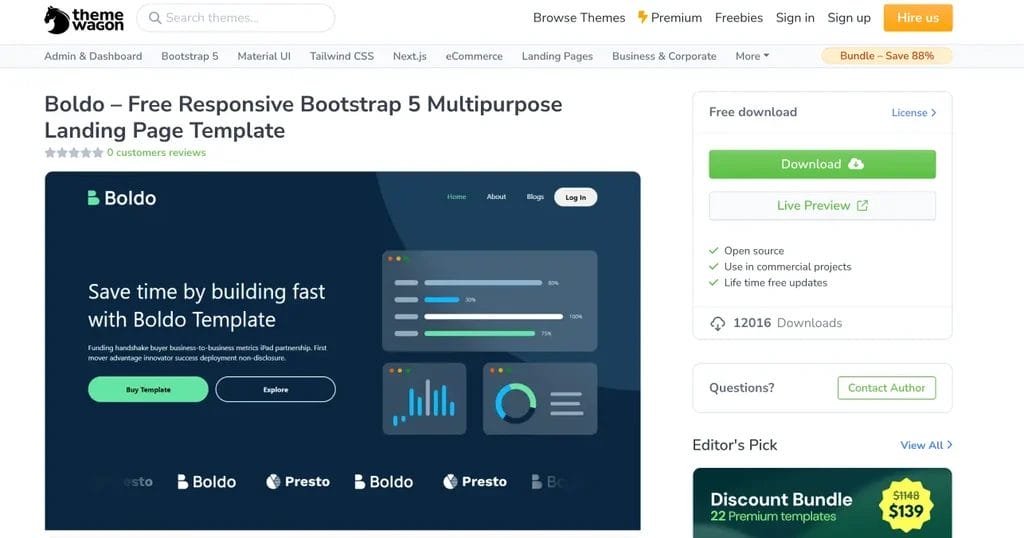This screenshot has height=538, width=1024.
Task: Select the Material UI category
Action: pos(264,56)
